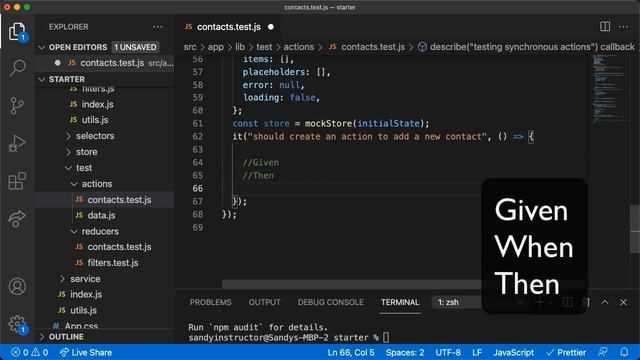The image size is (640, 360).
Task: Open the Accounts menu icon
Action: click(17, 287)
